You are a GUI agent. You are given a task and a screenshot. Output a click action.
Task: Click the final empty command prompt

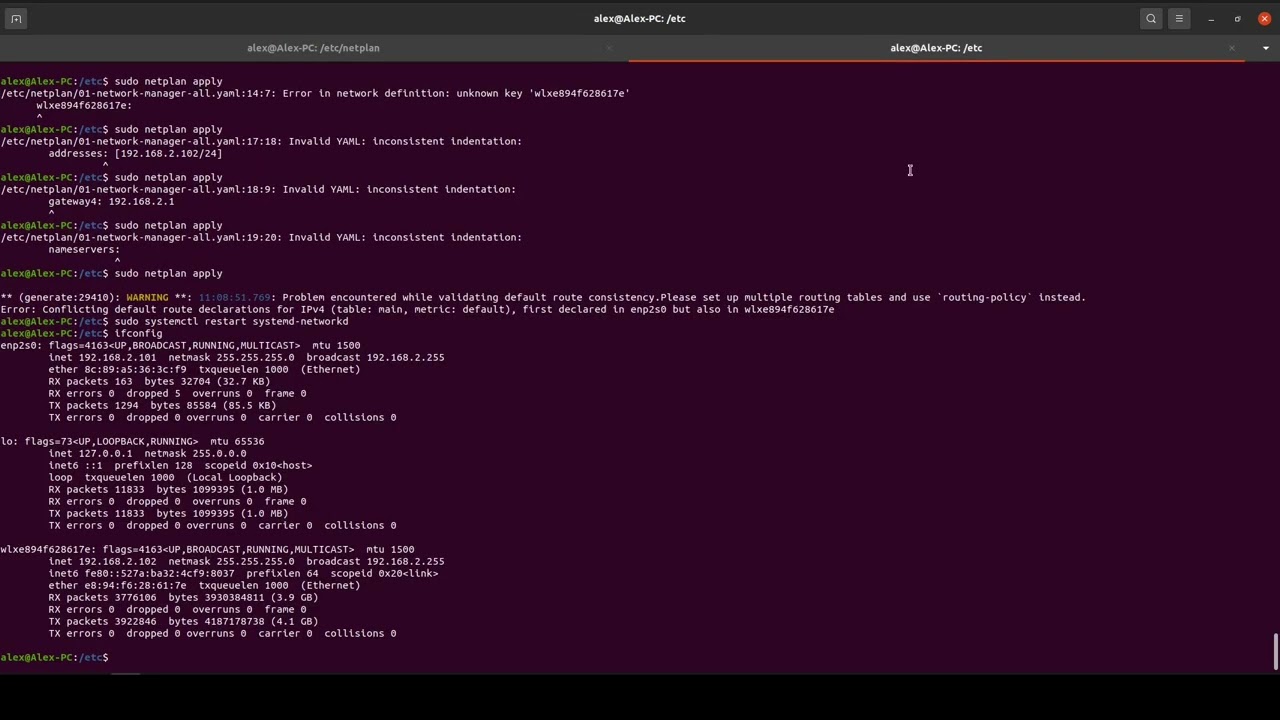pyautogui.click(x=56, y=657)
